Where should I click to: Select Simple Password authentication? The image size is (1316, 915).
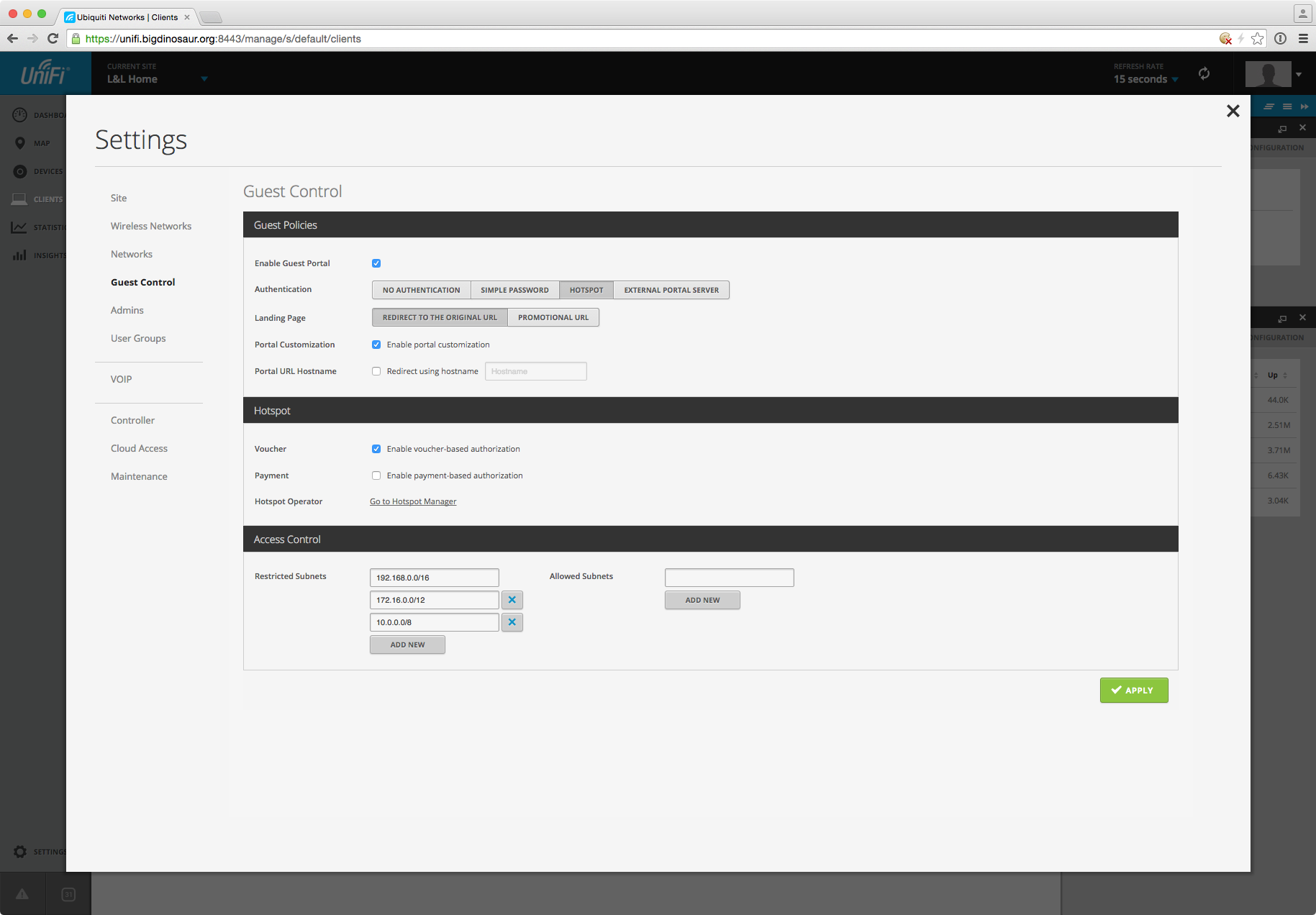[x=514, y=290]
